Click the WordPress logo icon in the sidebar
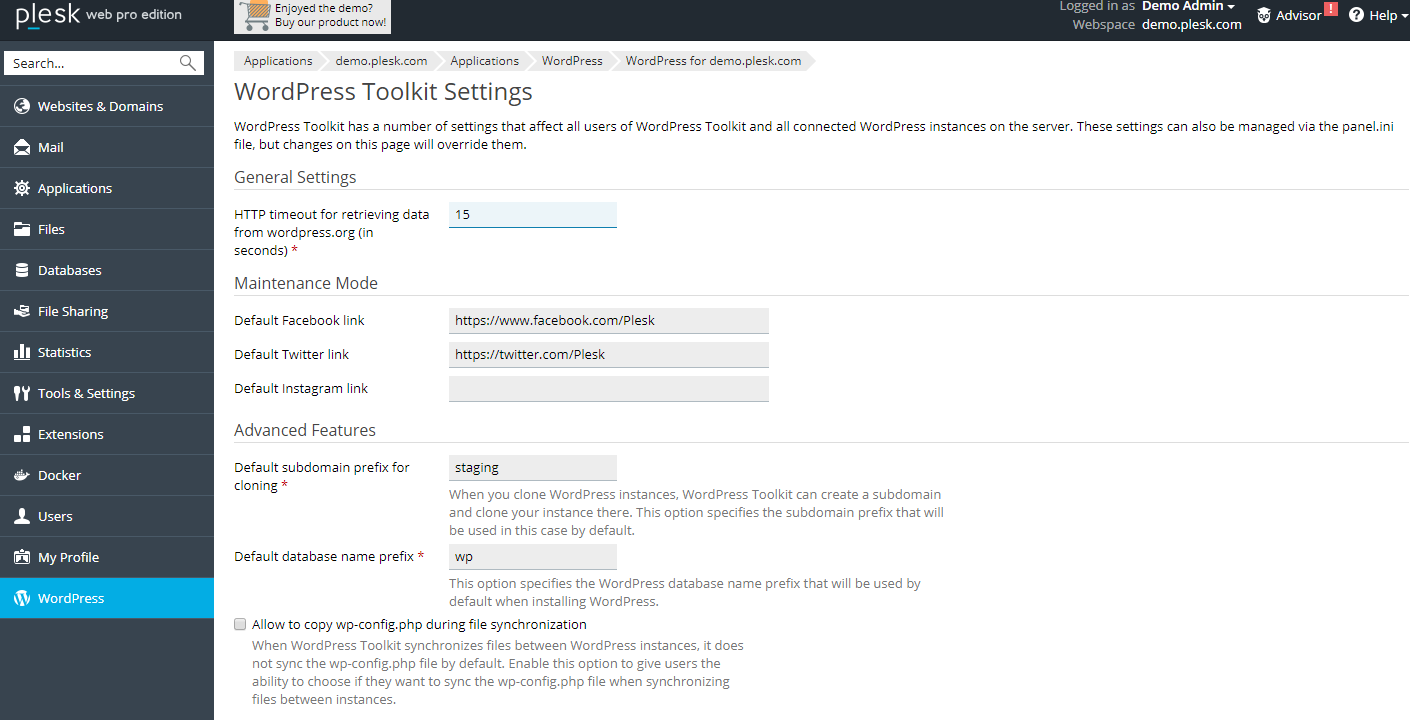Screen dimensions: 1410x720 pos(22,598)
